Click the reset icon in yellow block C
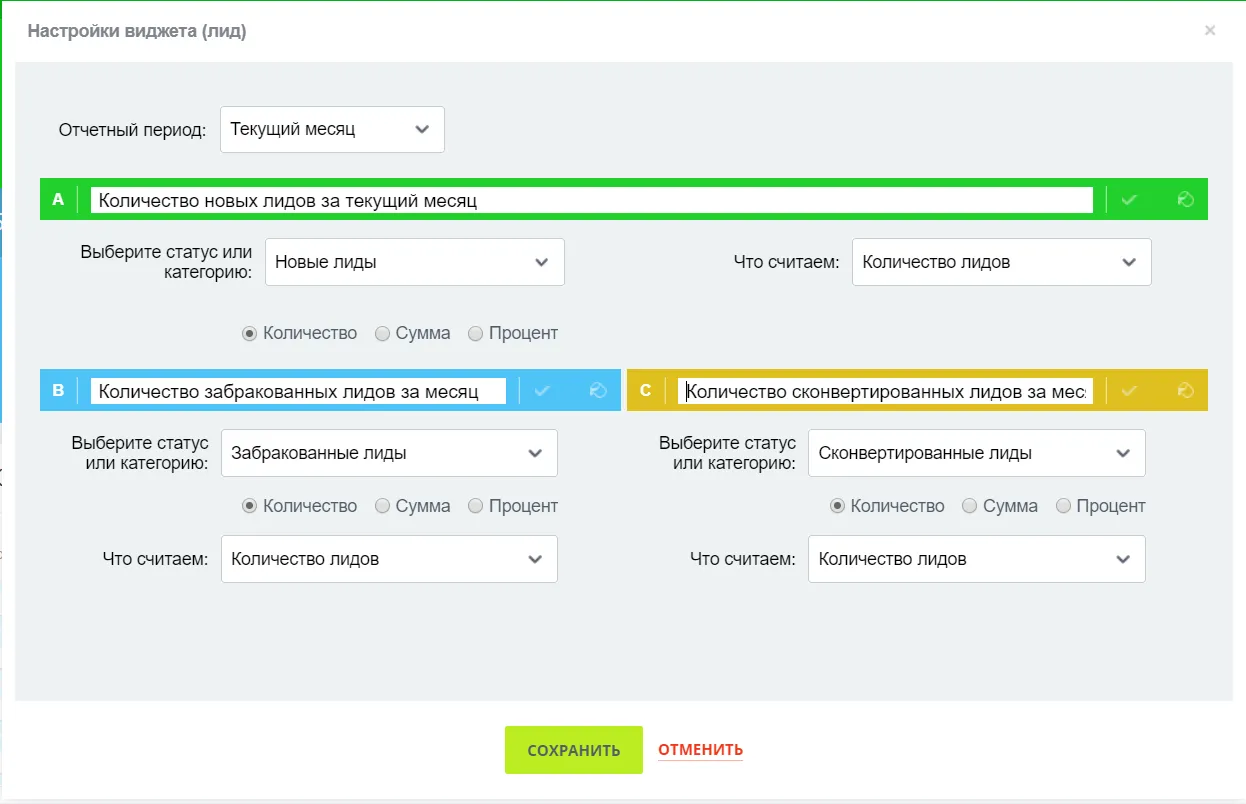Viewport: 1246px width, 804px height. point(1186,391)
